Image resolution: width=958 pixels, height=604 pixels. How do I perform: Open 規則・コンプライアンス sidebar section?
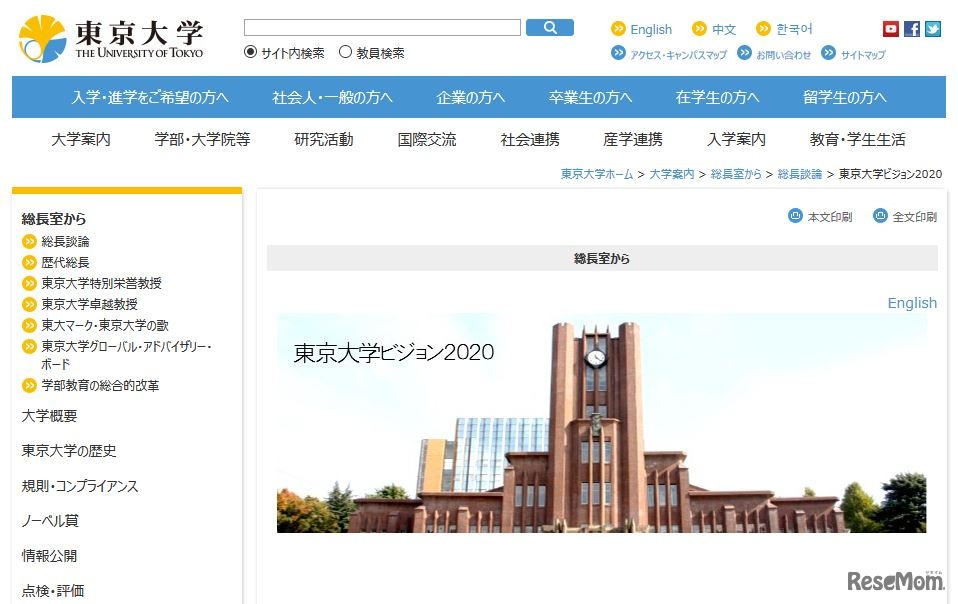pos(80,486)
